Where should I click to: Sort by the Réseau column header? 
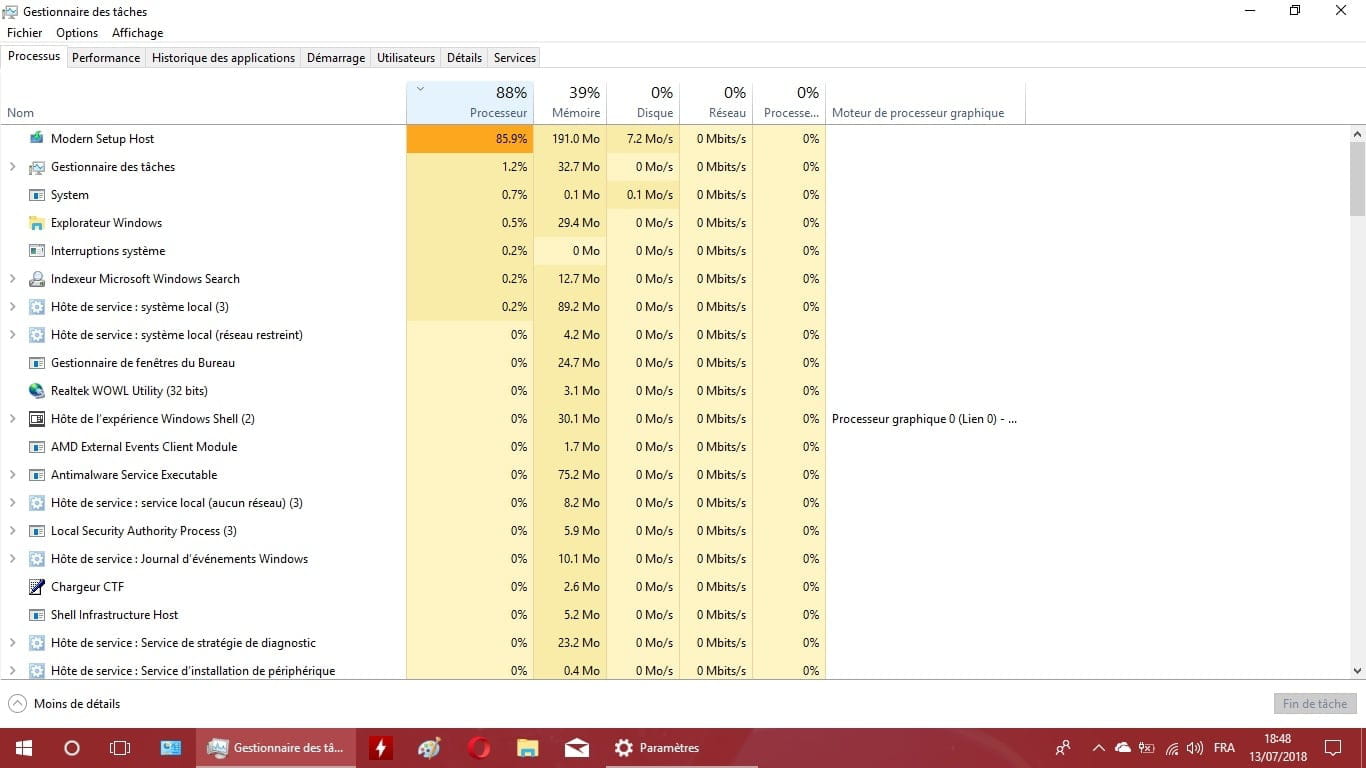tap(716, 103)
